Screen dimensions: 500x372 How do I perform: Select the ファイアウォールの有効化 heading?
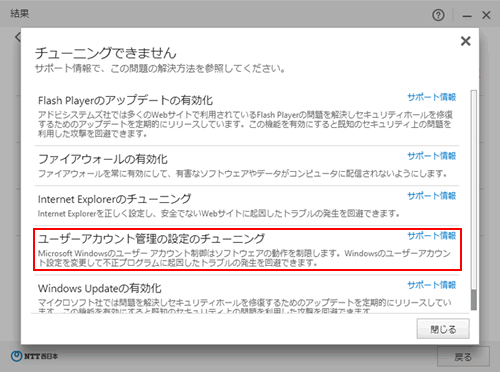103,159
